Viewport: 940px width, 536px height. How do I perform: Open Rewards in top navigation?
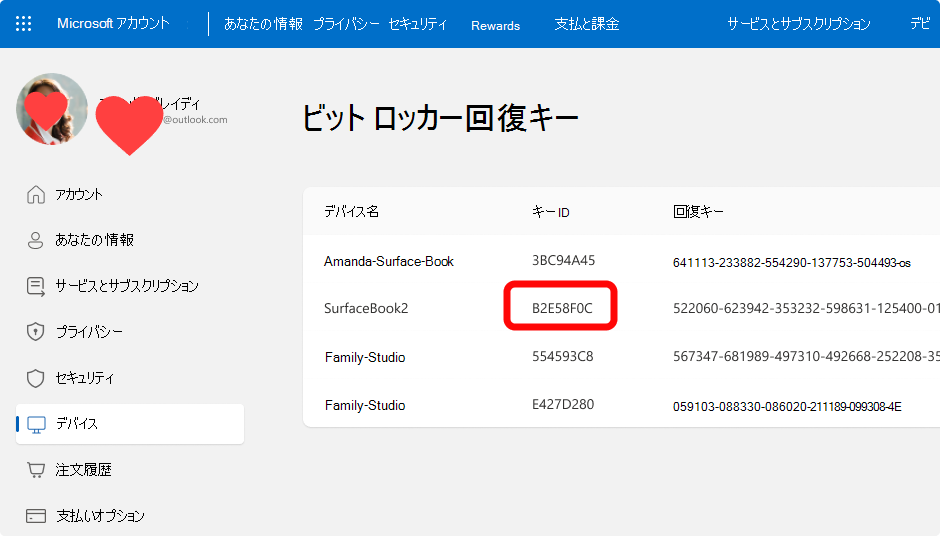tap(495, 25)
